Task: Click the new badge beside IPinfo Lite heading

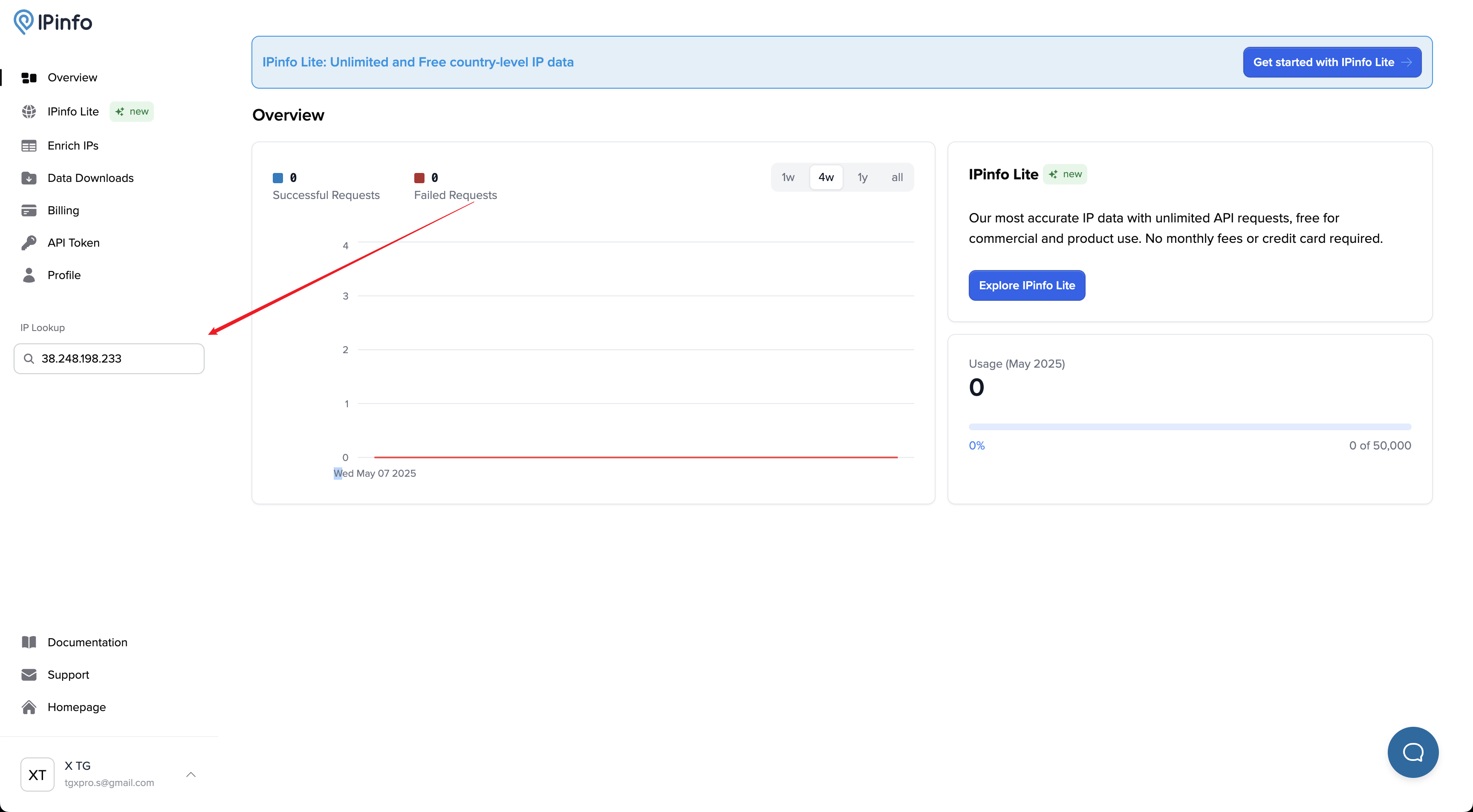Action: [1065, 174]
